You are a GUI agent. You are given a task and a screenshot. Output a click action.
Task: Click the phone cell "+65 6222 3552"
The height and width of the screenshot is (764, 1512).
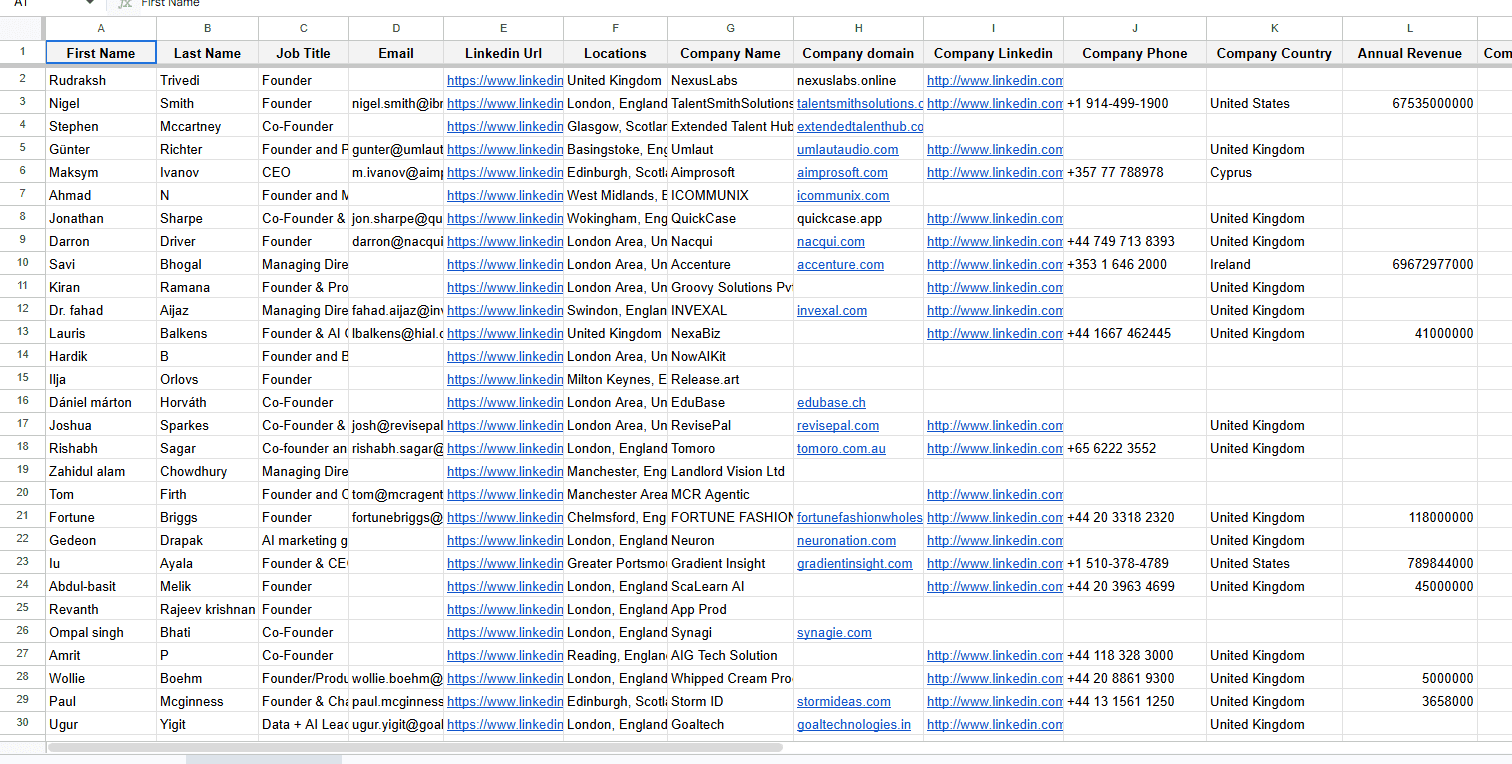[1135, 449]
